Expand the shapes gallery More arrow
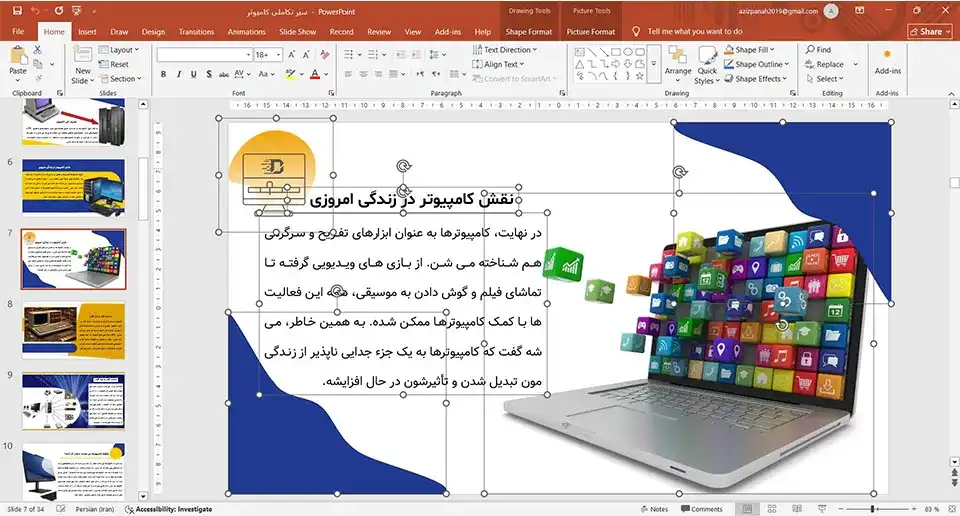This screenshot has height=516, width=960. click(x=653, y=64)
